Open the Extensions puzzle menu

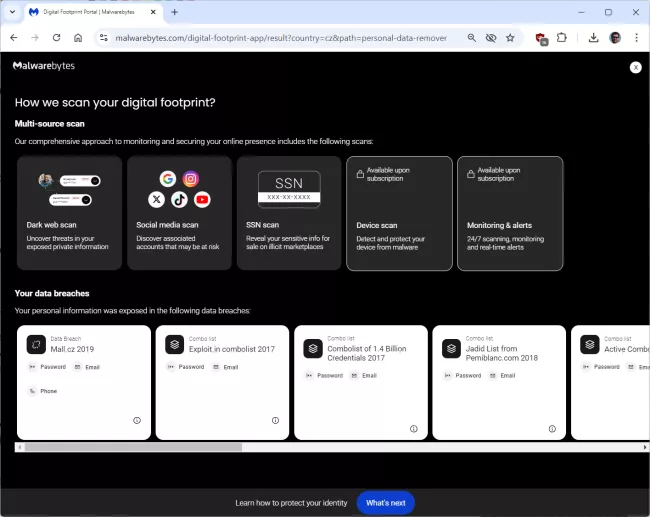click(562, 38)
